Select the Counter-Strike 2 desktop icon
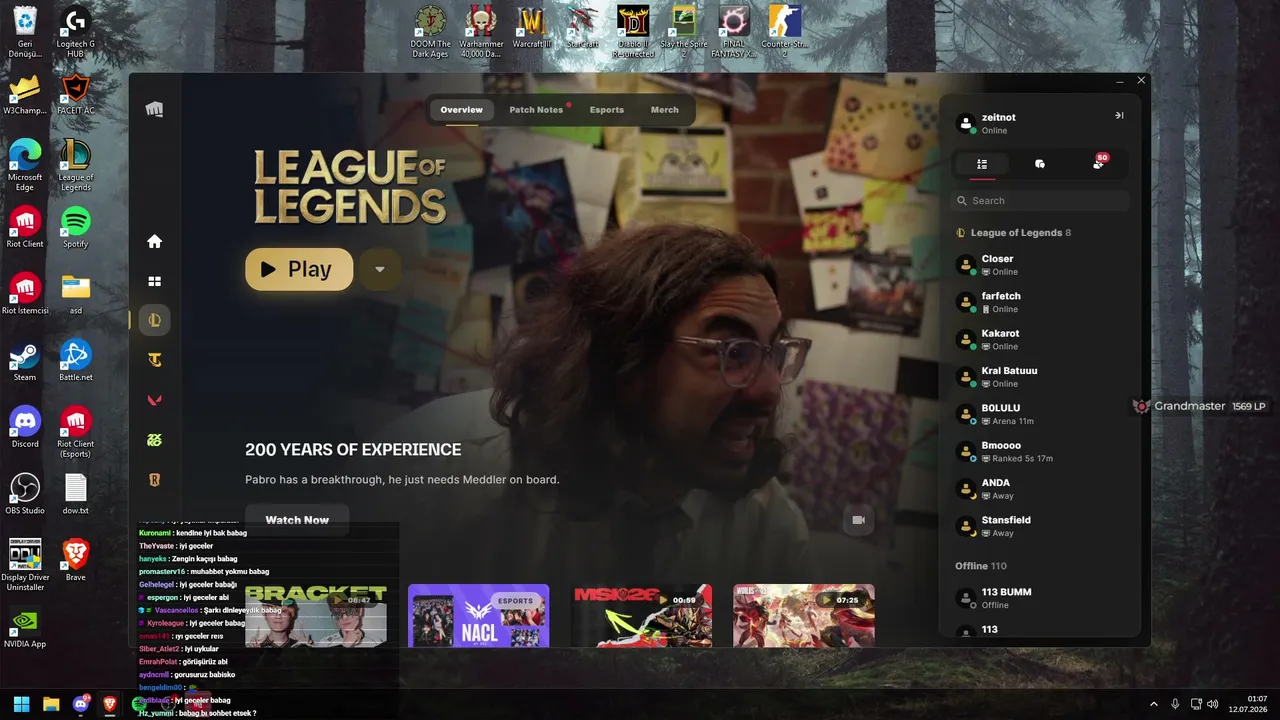 coord(785,32)
